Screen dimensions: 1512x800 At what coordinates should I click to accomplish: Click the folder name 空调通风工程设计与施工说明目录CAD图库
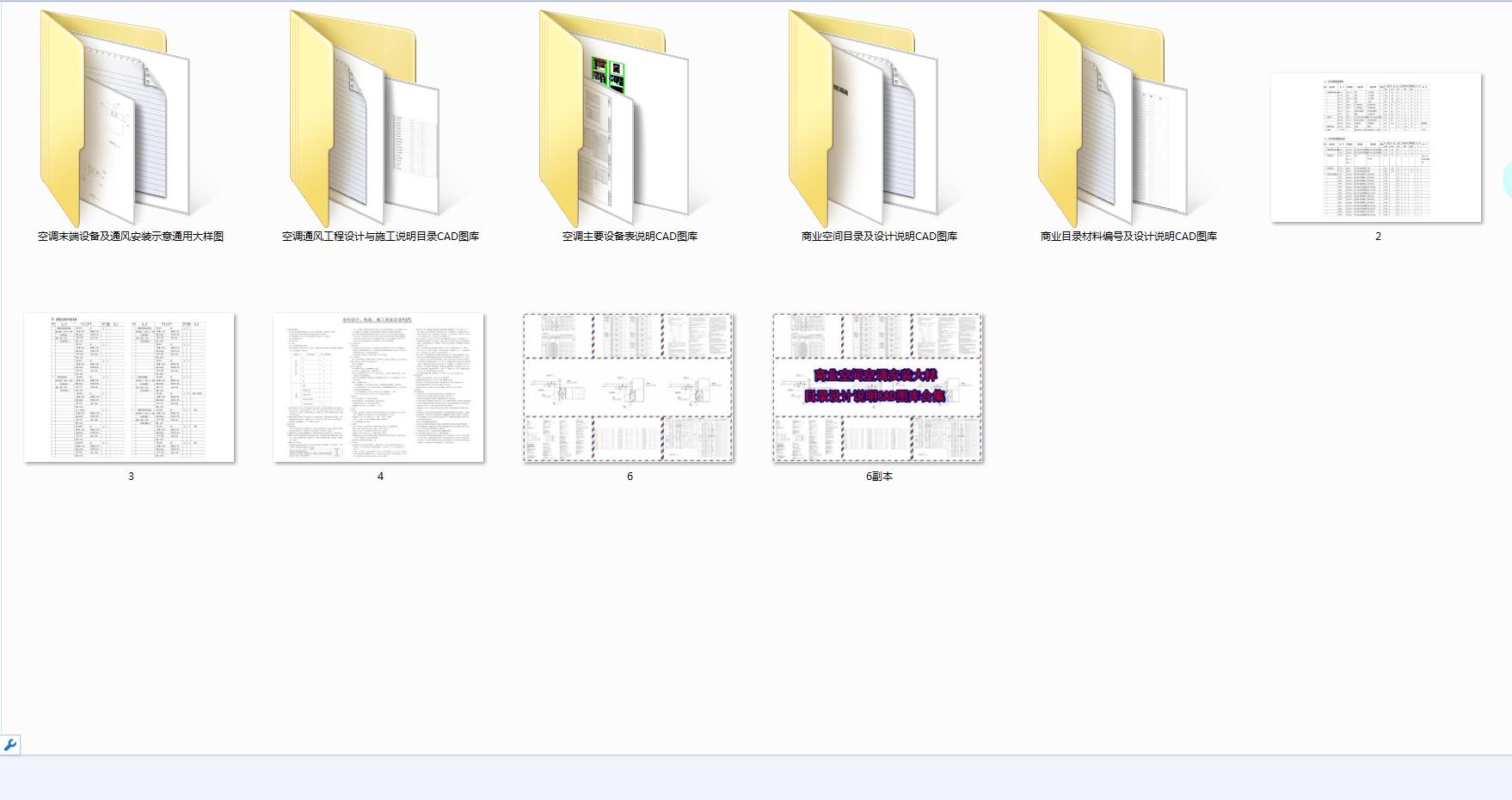[380, 237]
